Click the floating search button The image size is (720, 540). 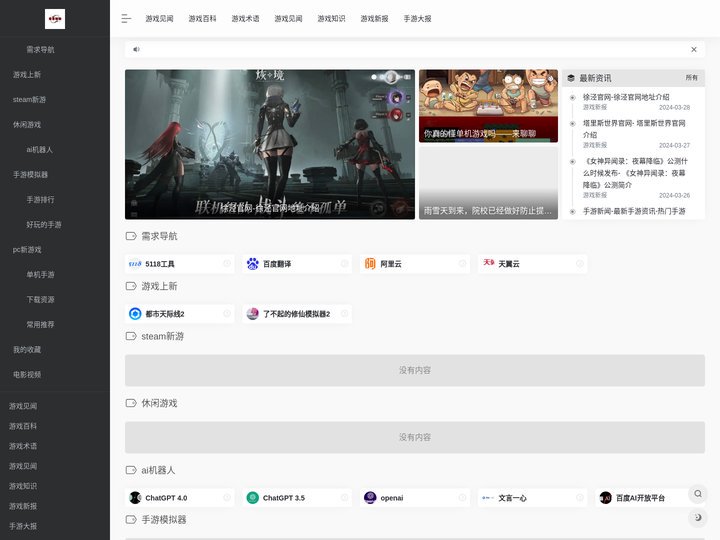click(x=698, y=494)
